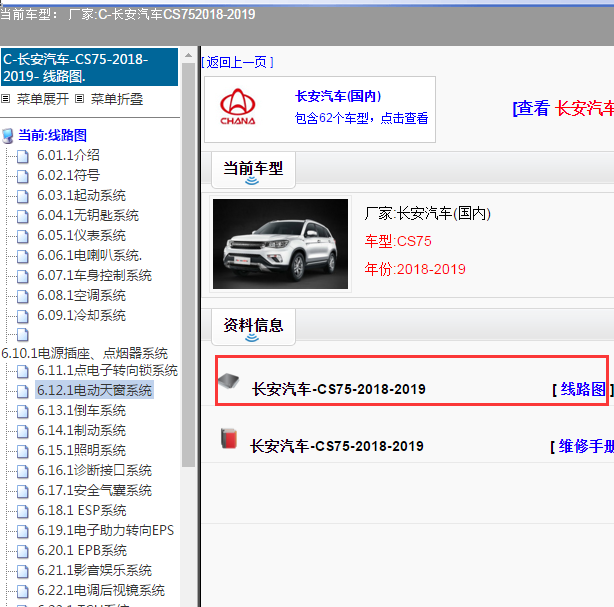The image size is (614, 607).
Task: Click the page icon beside 6.11.1点电子转向锁系统
Action: (x=22, y=371)
